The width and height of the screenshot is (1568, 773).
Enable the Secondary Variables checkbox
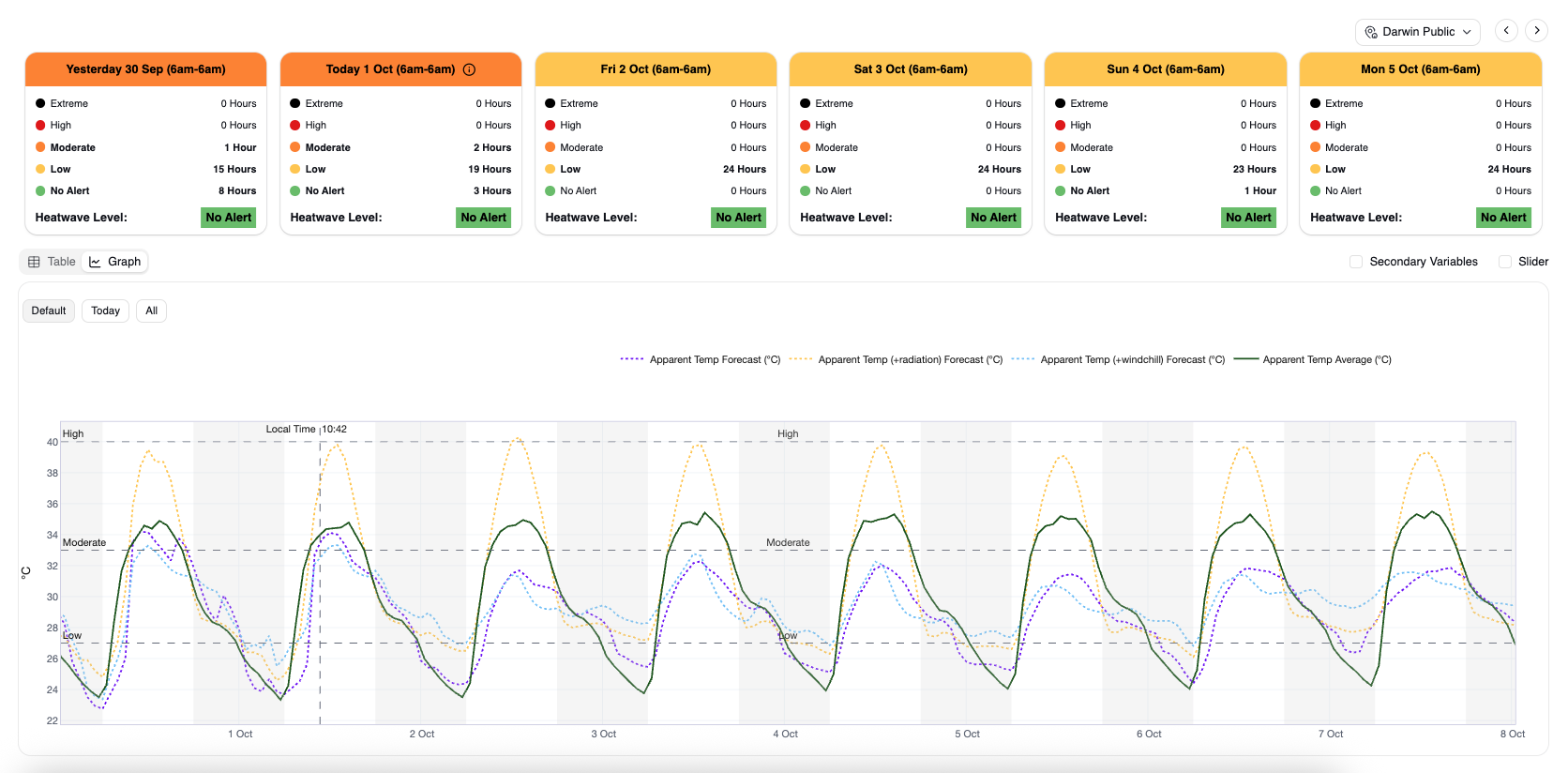tap(1356, 262)
